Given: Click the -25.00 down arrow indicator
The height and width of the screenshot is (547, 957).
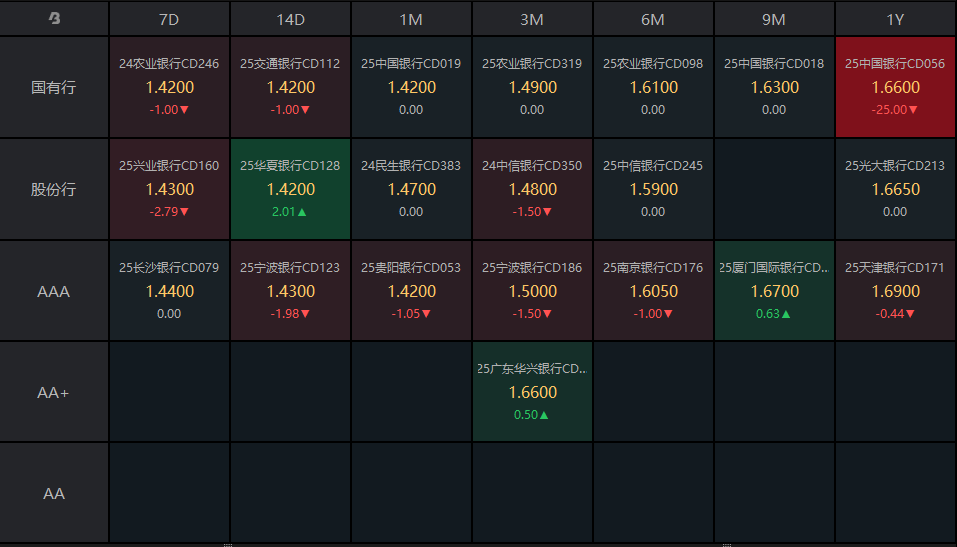Looking at the screenshot, I should pyautogui.click(x=913, y=110).
